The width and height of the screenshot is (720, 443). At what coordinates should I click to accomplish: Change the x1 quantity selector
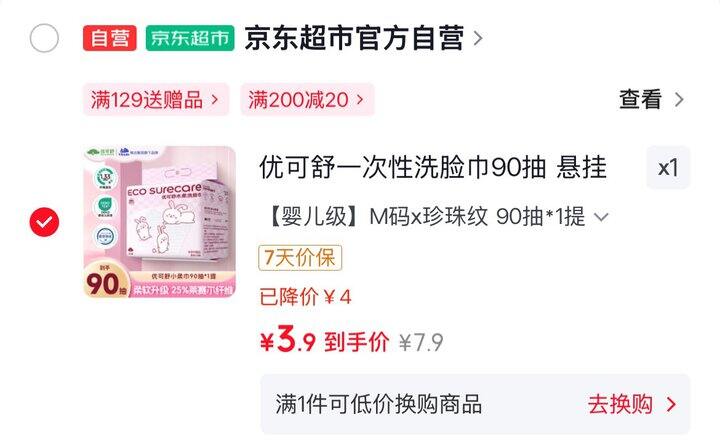pos(668,168)
